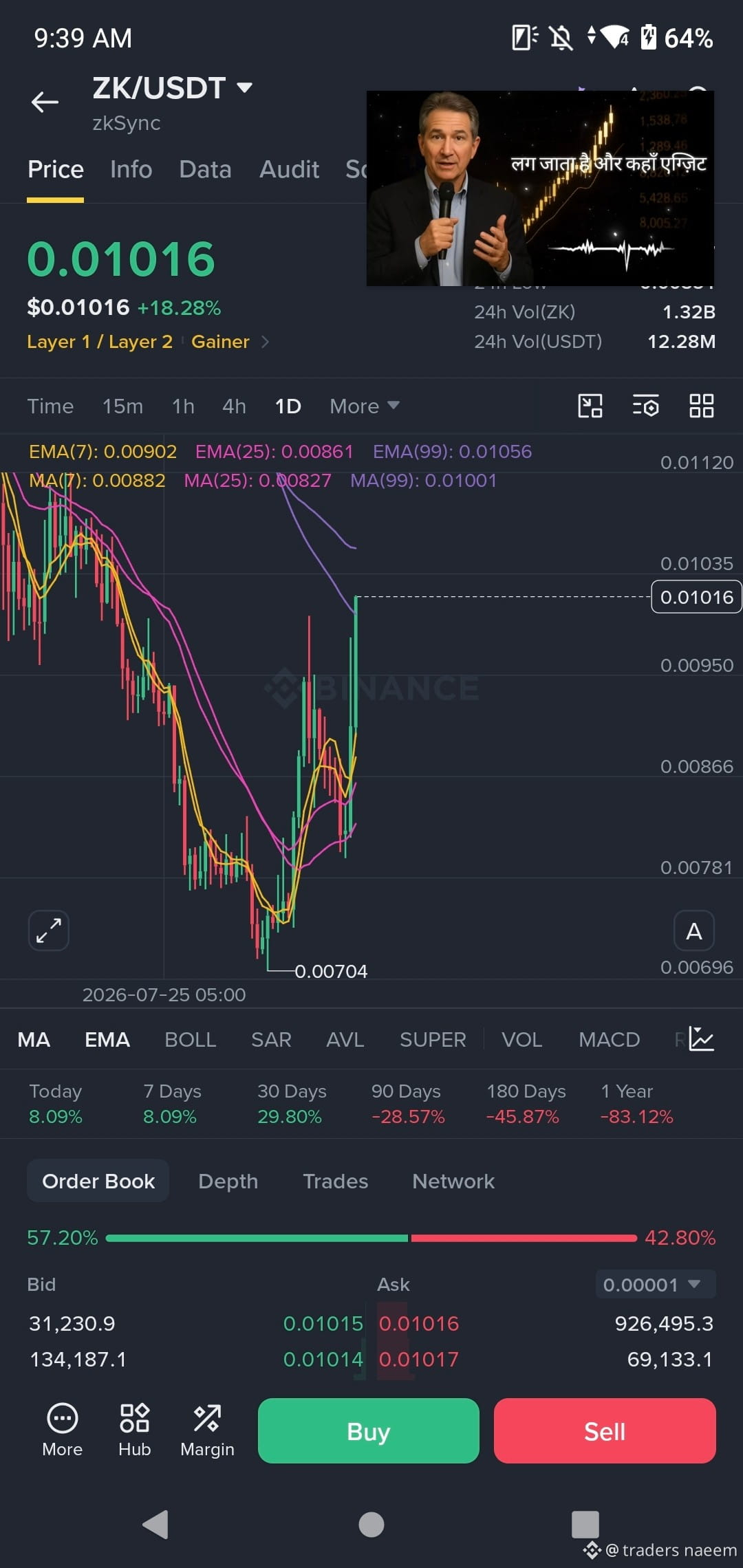Switch to the Data tab
This screenshot has height=1568, width=743.
(205, 169)
